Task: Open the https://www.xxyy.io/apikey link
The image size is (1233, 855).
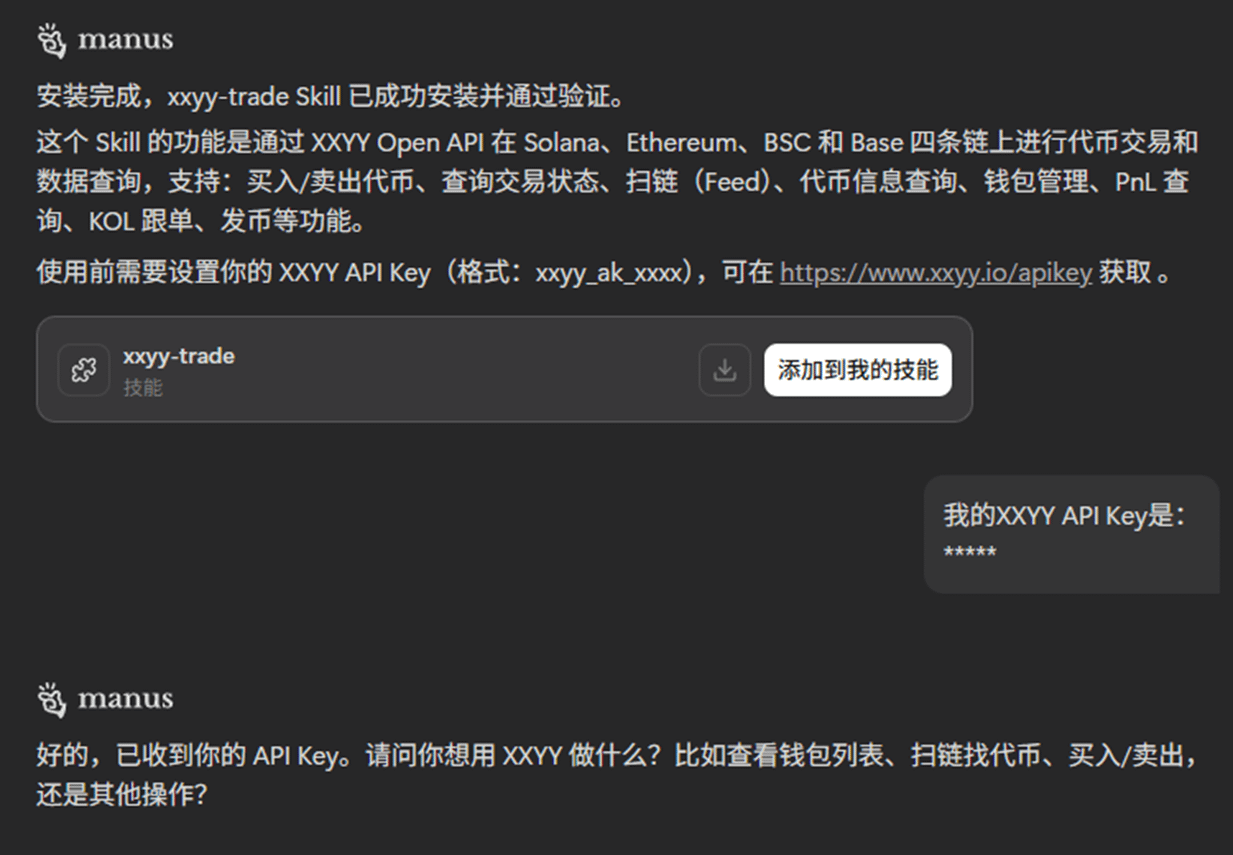Action: tap(936, 272)
